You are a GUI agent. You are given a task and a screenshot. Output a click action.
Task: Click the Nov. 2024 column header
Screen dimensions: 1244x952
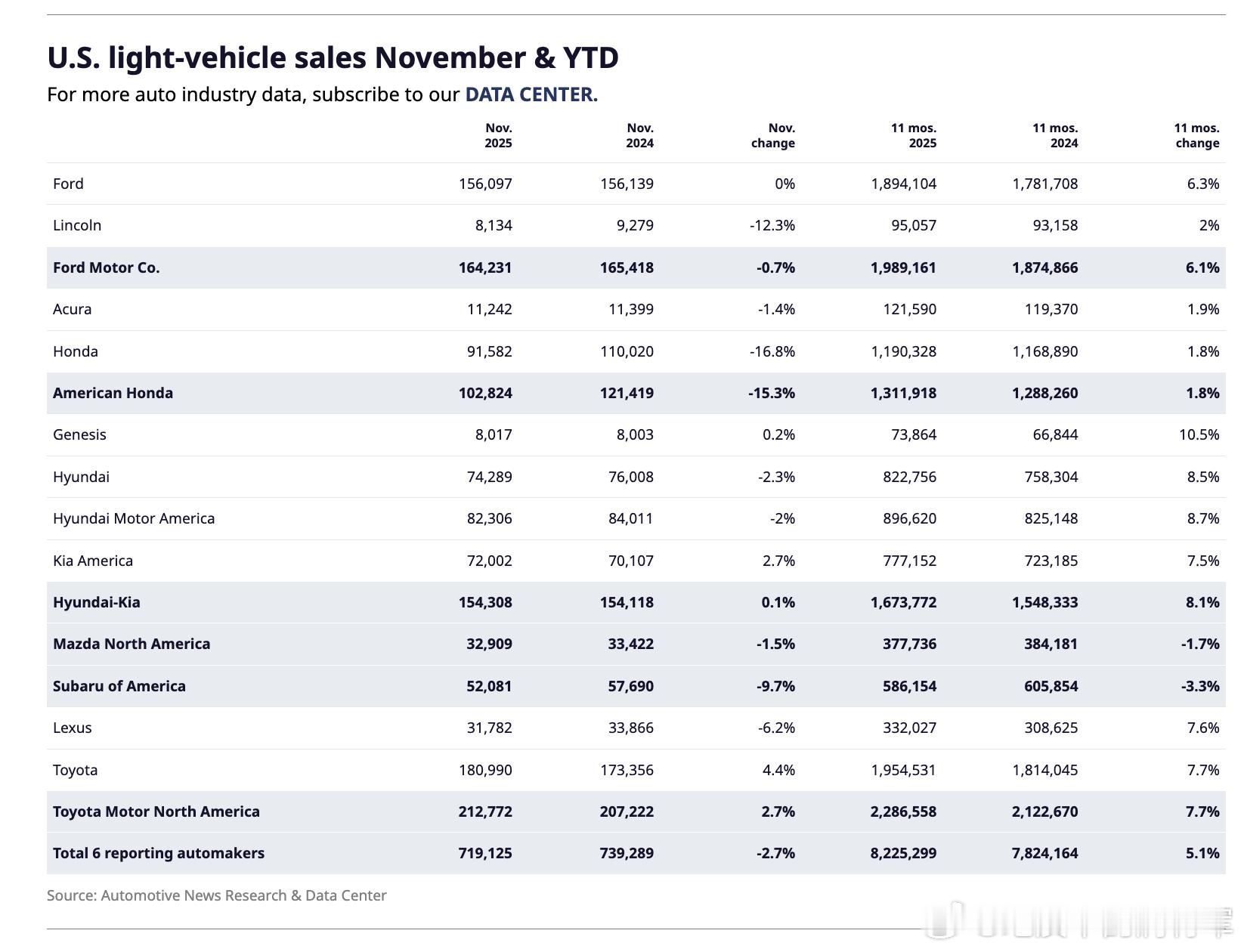639,136
